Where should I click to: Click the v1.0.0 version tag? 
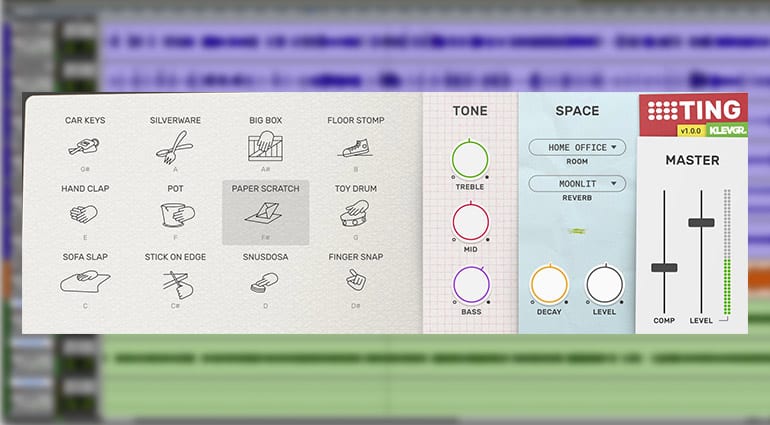(x=691, y=131)
